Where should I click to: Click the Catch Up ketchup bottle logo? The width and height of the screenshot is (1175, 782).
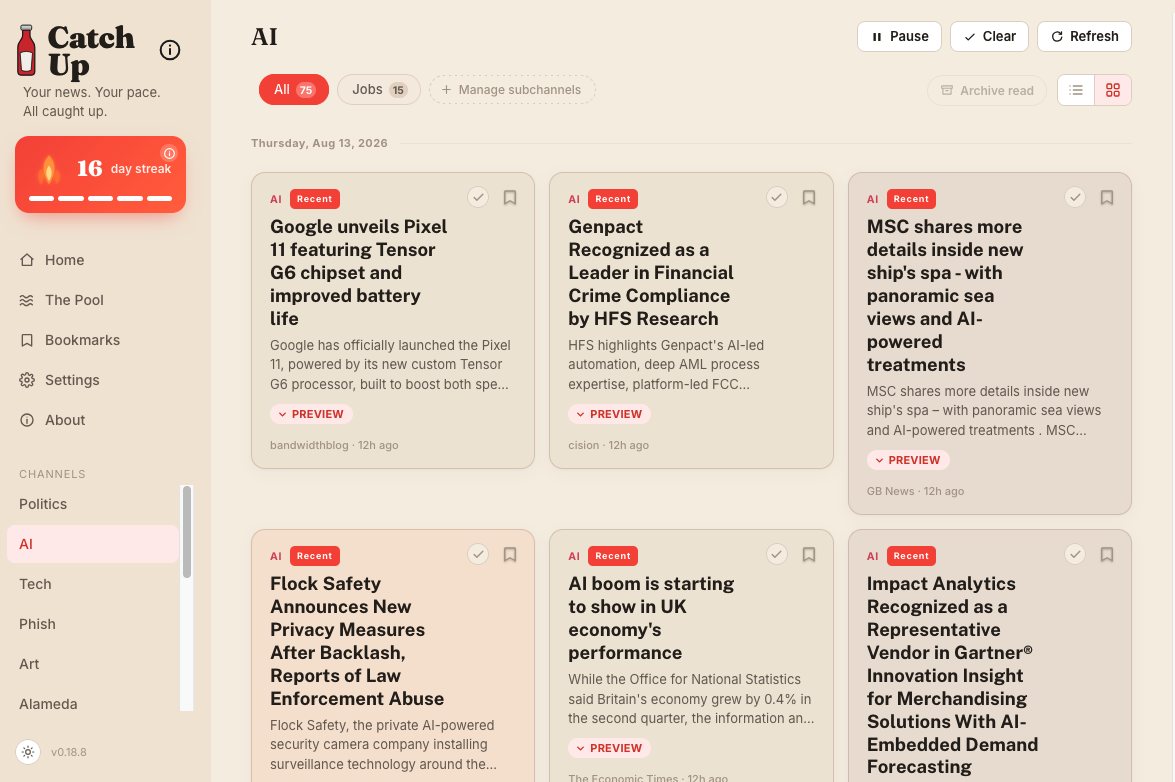(26, 51)
